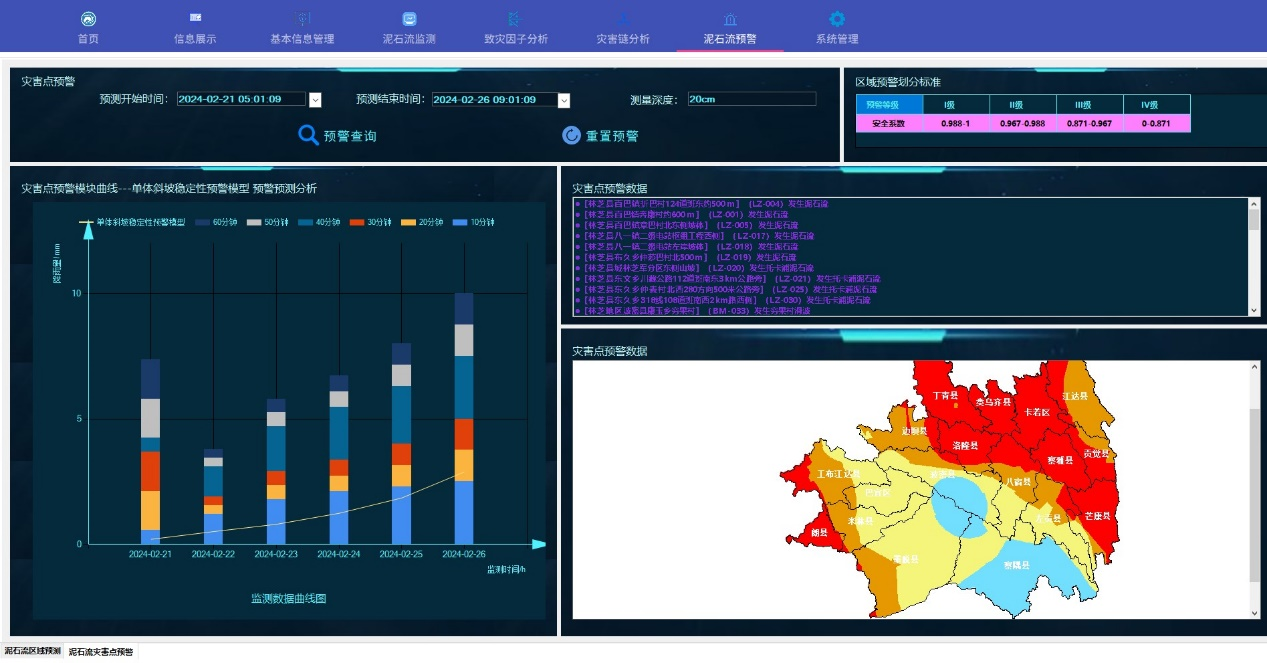
Task: Click the map panel scroll-down arrow
Action: [1255, 612]
